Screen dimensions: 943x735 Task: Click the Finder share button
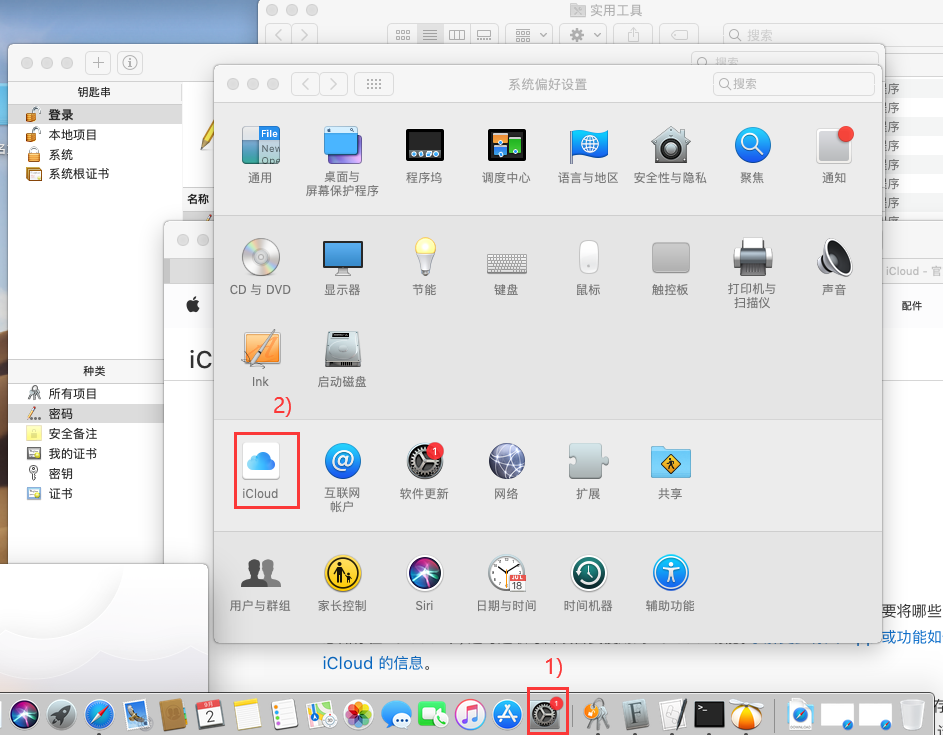pyautogui.click(x=633, y=35)
